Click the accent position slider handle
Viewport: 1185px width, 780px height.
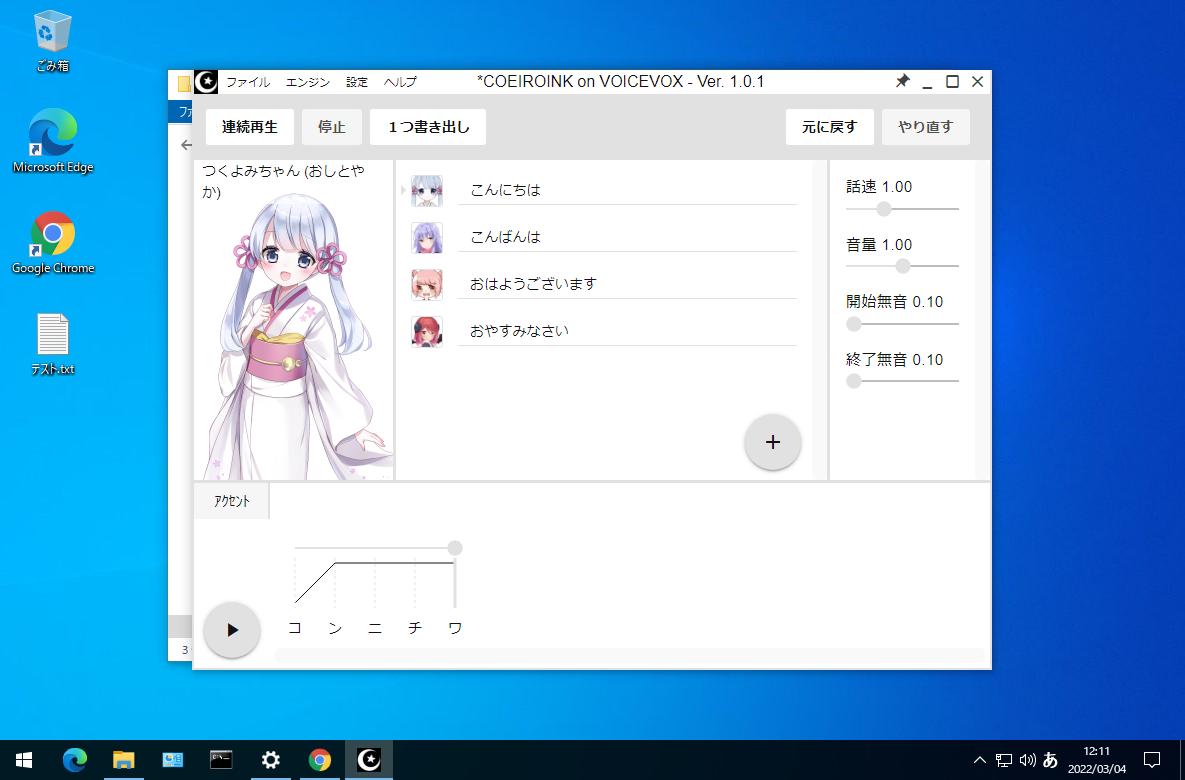tap(454, 548)
